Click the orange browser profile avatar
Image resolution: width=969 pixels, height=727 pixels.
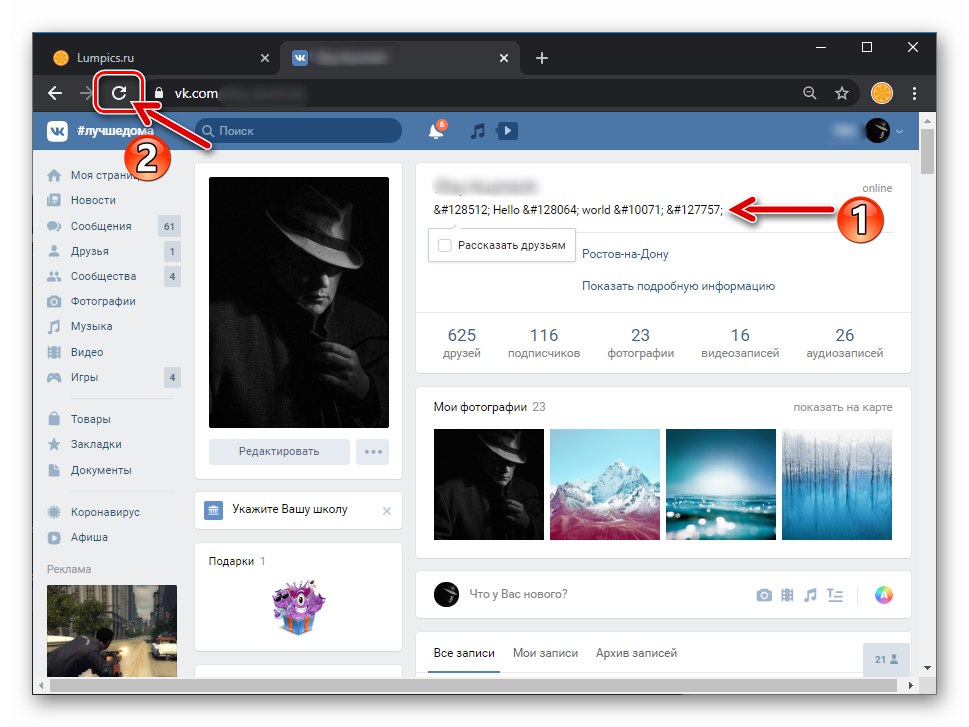(x=882, y=93)
